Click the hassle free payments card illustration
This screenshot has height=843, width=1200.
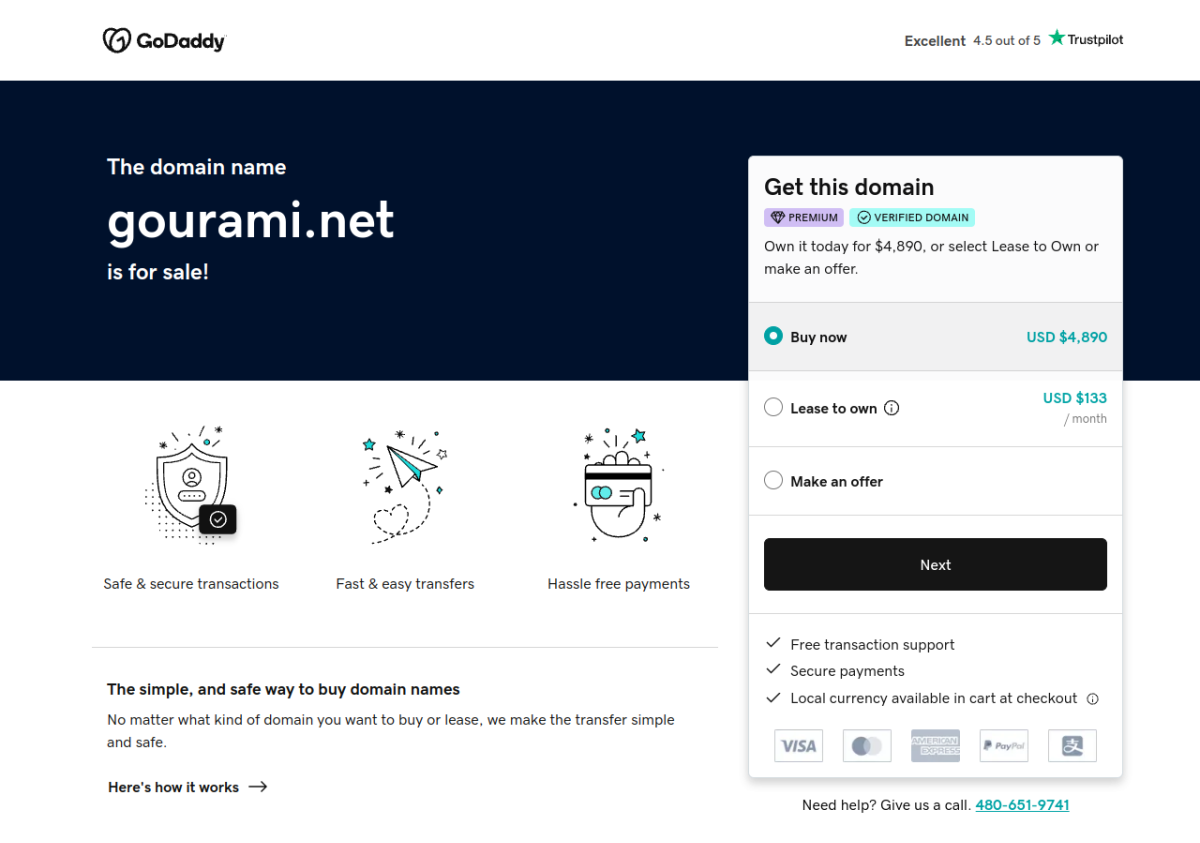pos(619,485)
